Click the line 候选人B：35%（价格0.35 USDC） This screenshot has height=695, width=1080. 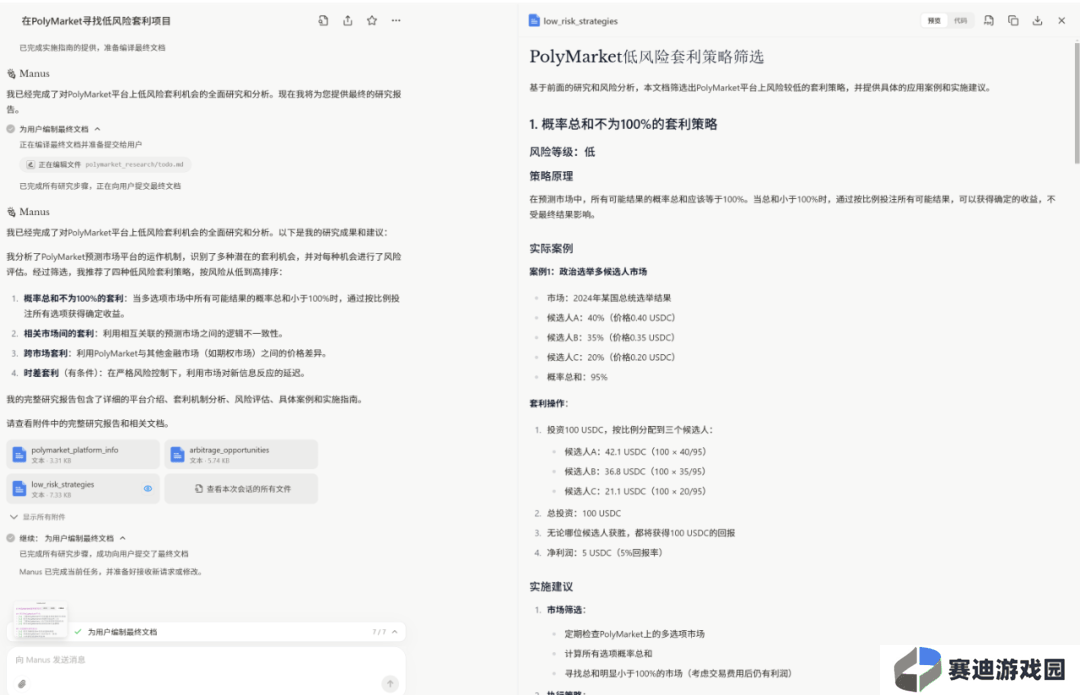(x=611, y=338)
